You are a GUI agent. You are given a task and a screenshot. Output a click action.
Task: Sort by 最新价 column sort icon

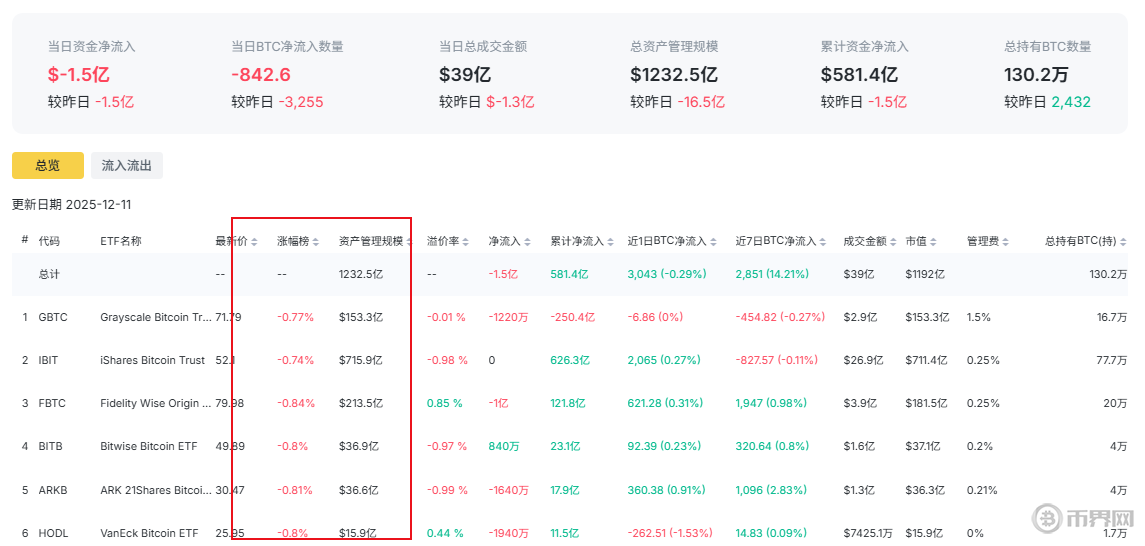pos(254,242)
